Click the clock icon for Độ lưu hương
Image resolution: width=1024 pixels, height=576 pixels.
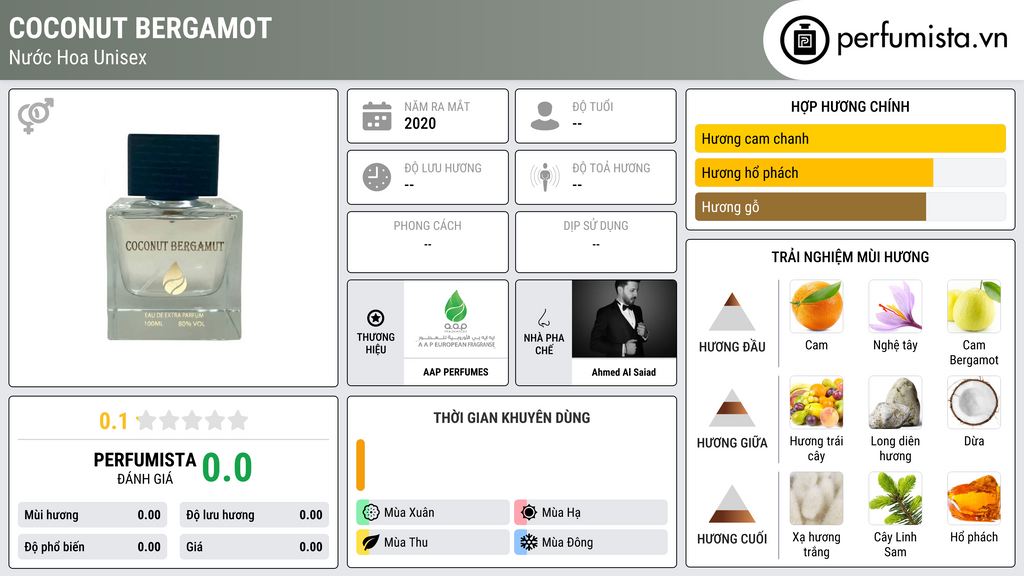[377, 177]
